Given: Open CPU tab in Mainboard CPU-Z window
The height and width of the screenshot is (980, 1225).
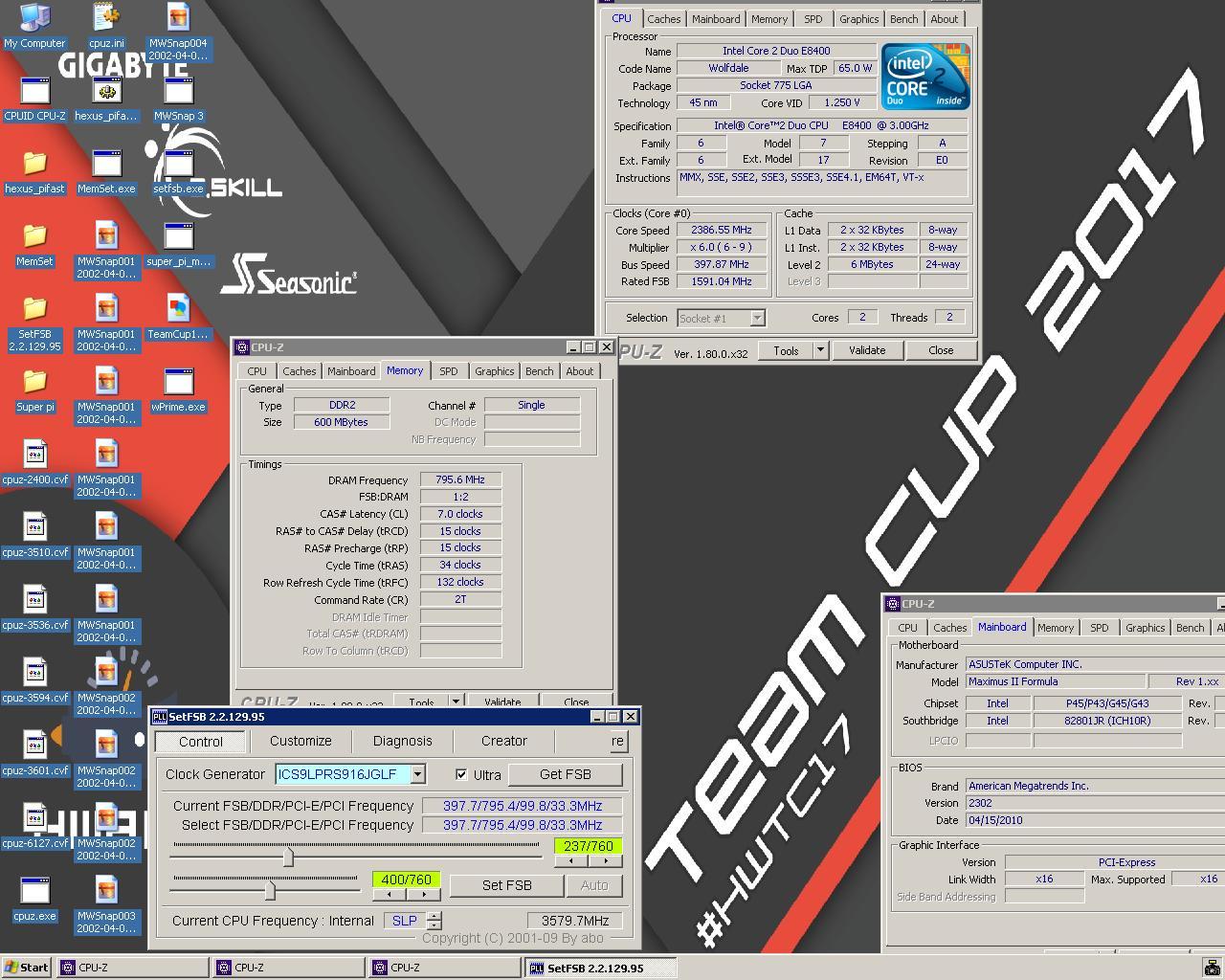Looking at the screenshot, I should tap(907, 628).
